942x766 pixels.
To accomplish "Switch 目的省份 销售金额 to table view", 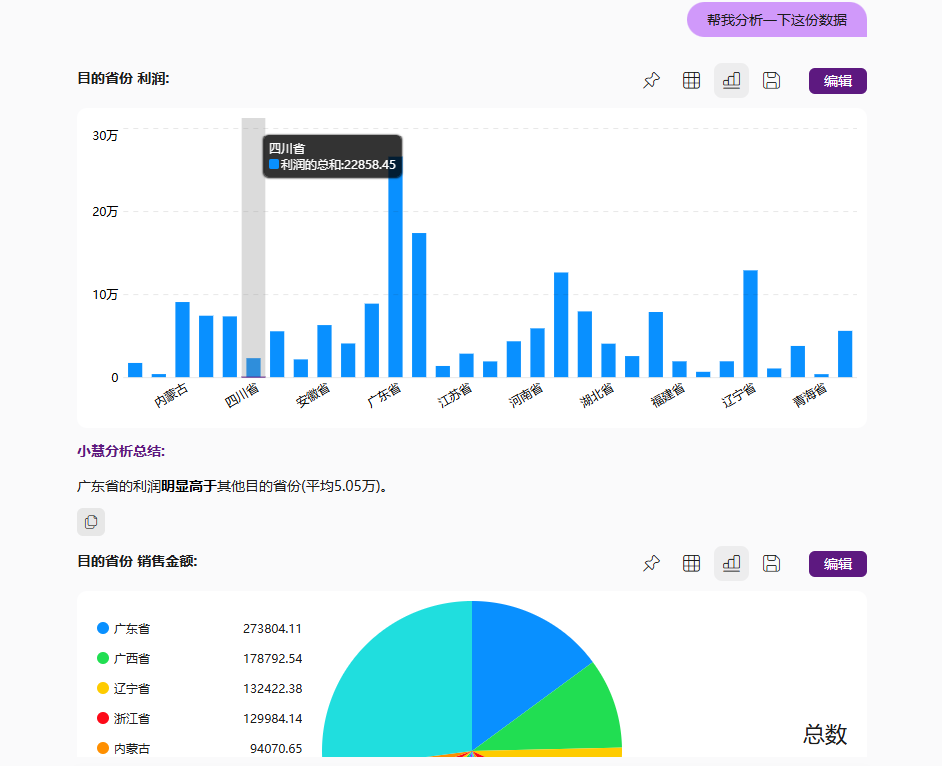I will pos(691,564).
